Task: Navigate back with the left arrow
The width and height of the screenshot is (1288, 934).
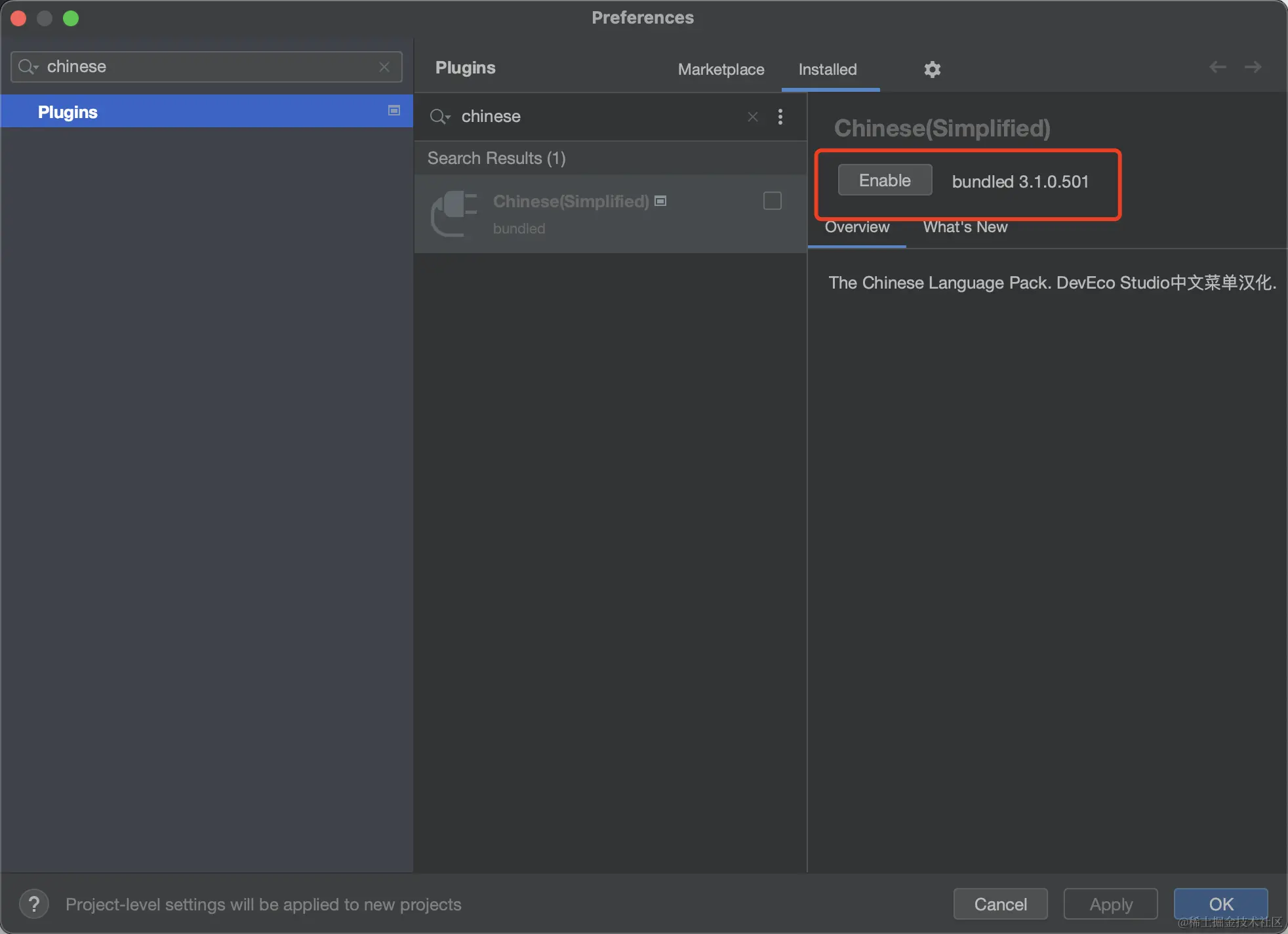Action: [x=1217, y=67]
